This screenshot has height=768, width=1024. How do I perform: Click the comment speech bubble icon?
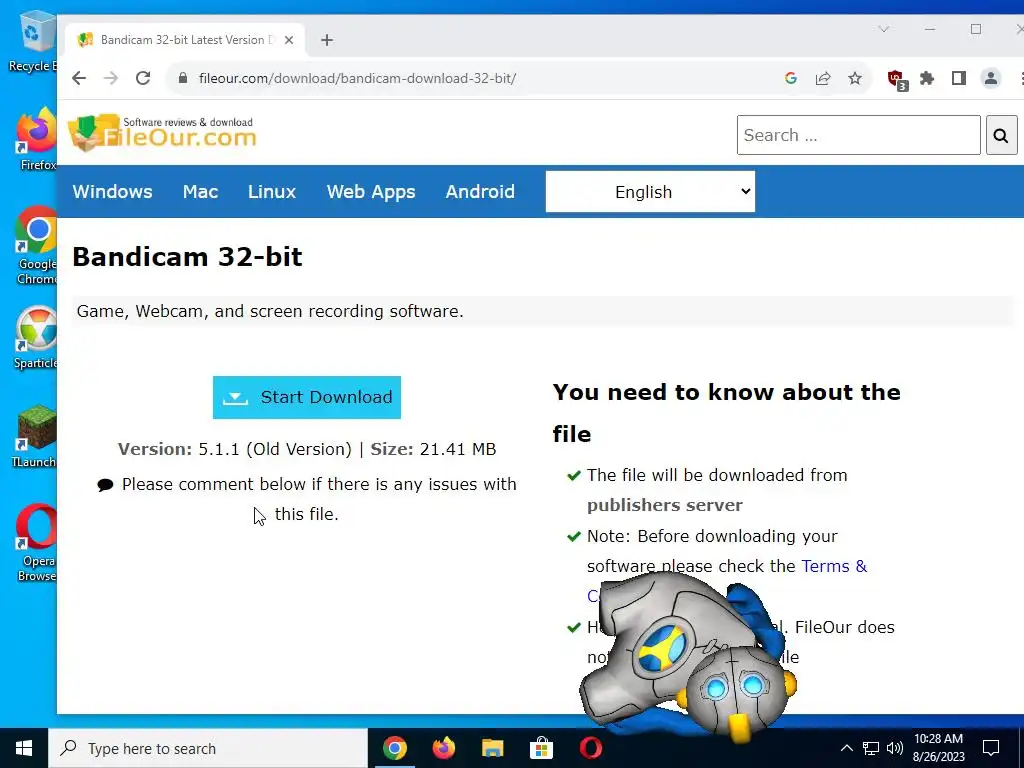click(105, 485)
